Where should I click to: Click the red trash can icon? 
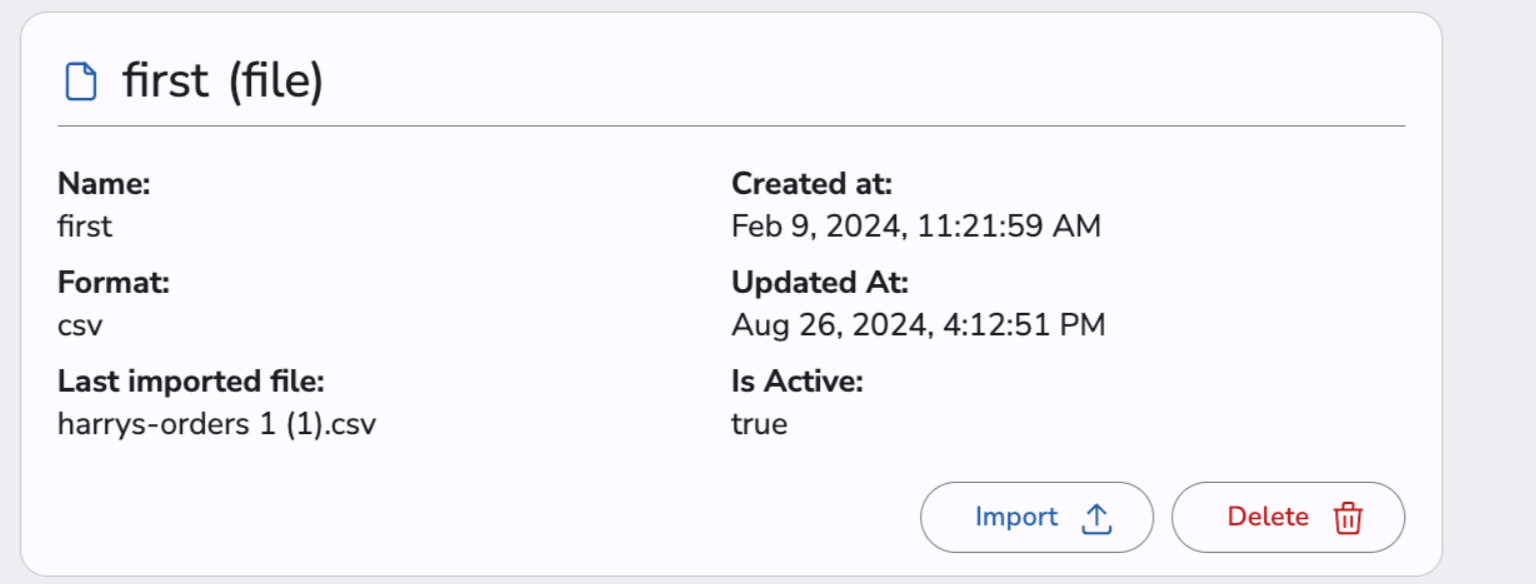[x=1348, y=518]
